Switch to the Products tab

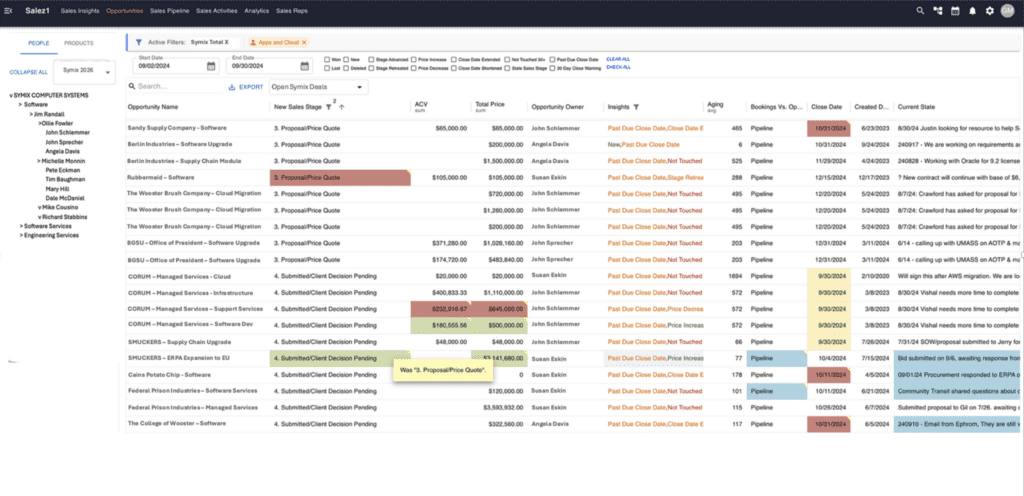point(78,43)
